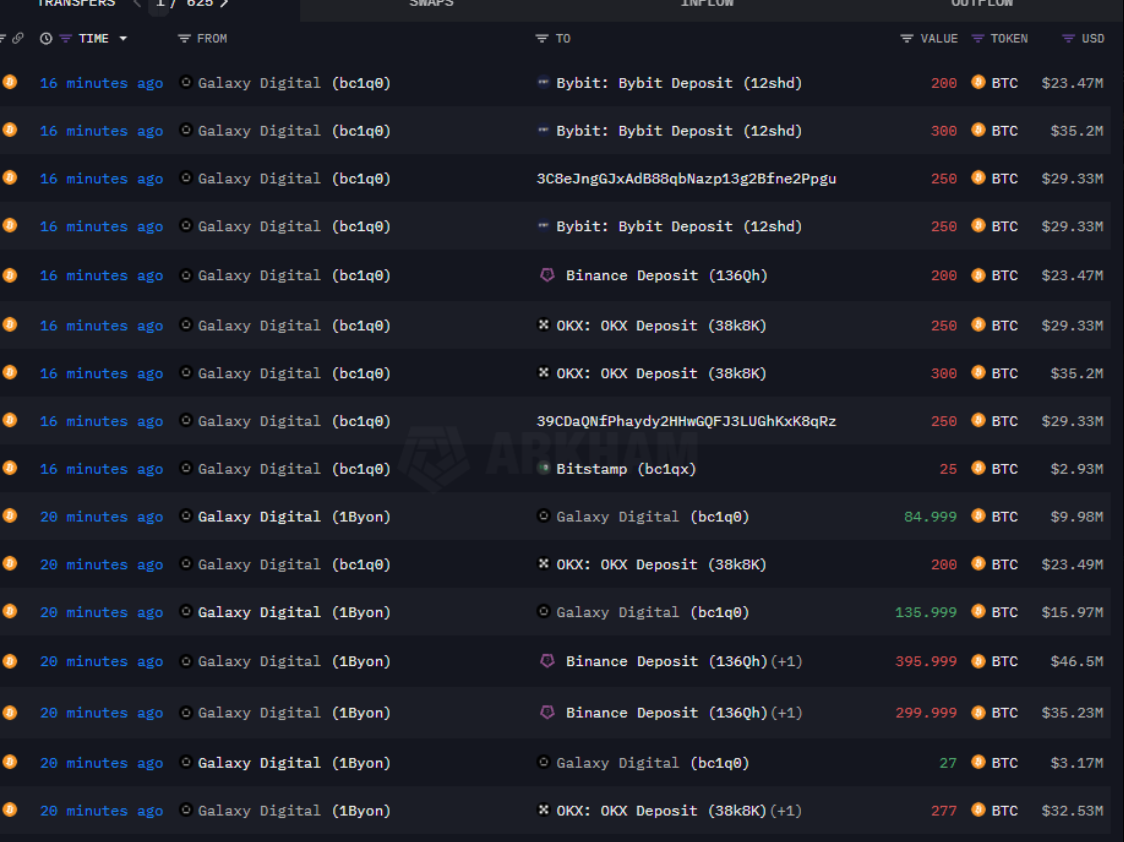The width and height of the screenshot is (1124, 842).
Task: Select the TRANSFERS tab
Action: pyautogui.click(x=76, y=4)
